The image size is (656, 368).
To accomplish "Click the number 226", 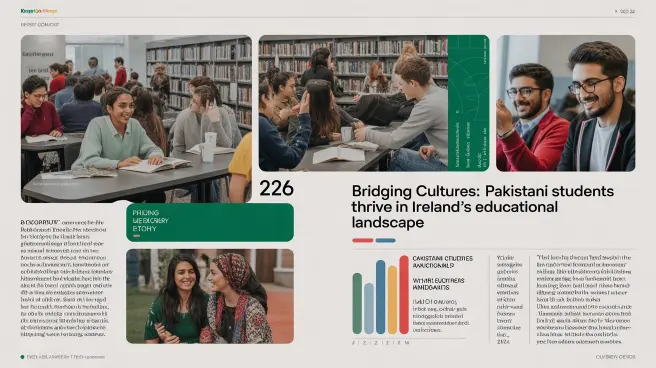I will [276, 189].
